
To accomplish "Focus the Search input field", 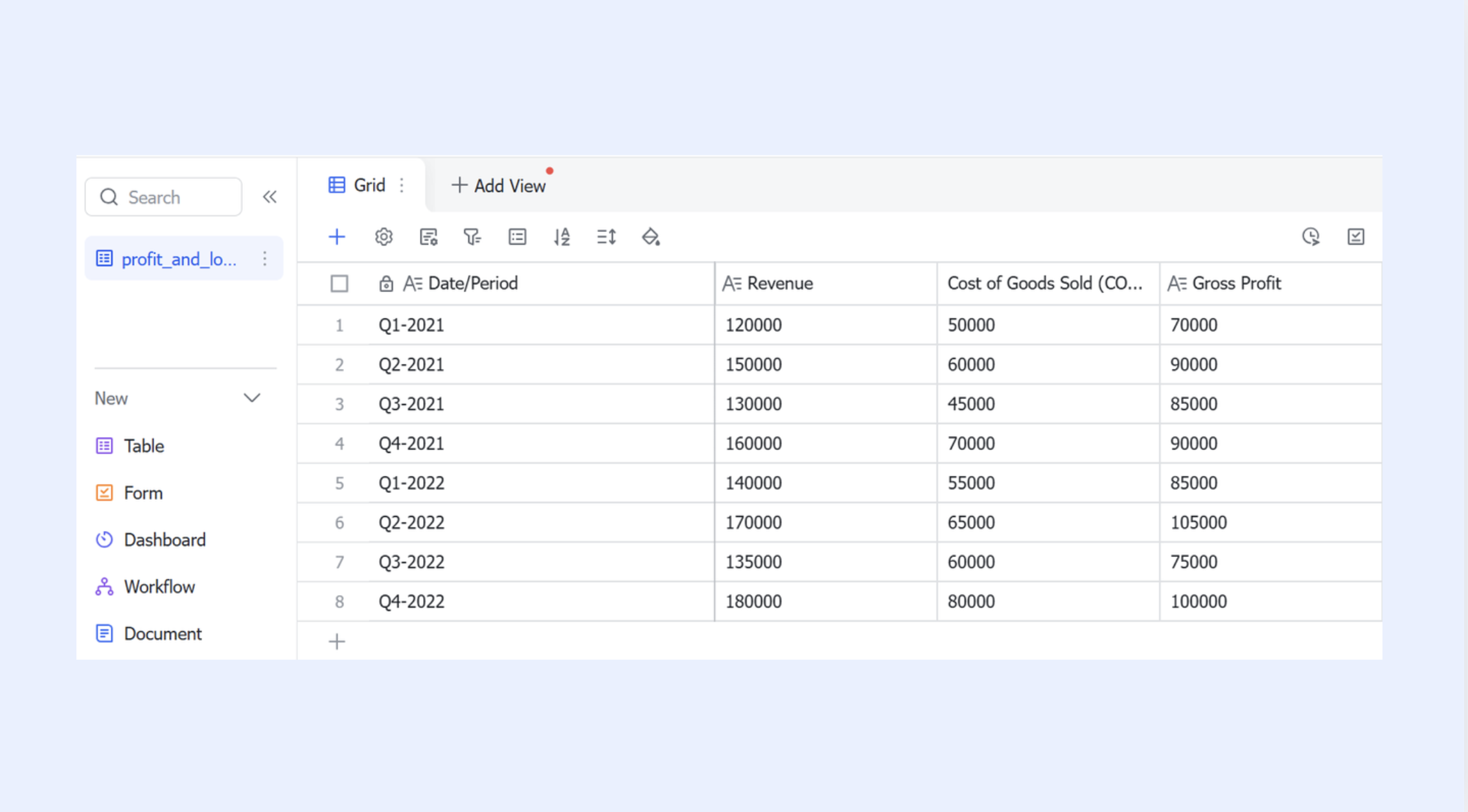I will point(164,197).
